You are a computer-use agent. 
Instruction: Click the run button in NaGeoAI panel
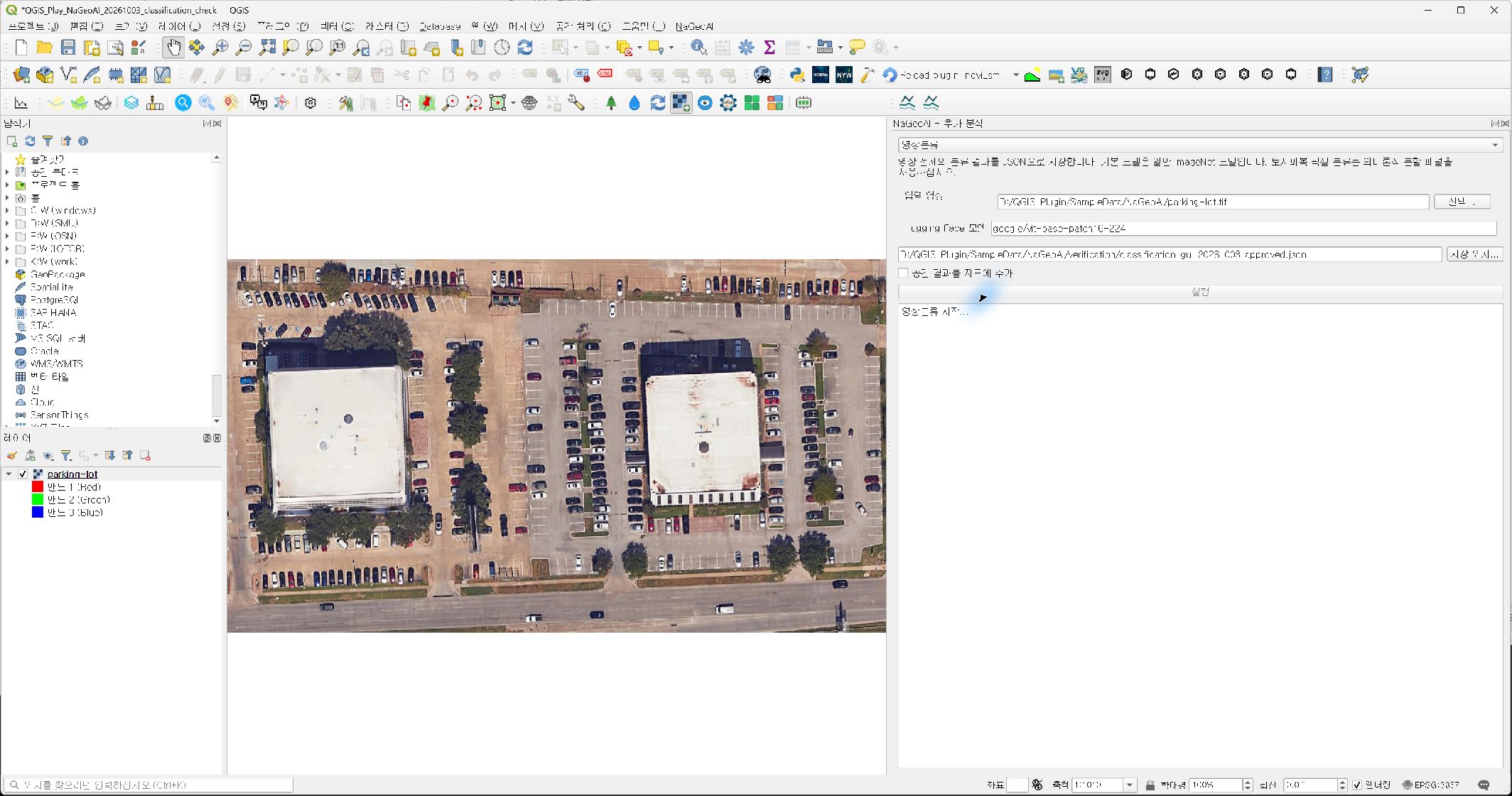[x=1200, y=292]
